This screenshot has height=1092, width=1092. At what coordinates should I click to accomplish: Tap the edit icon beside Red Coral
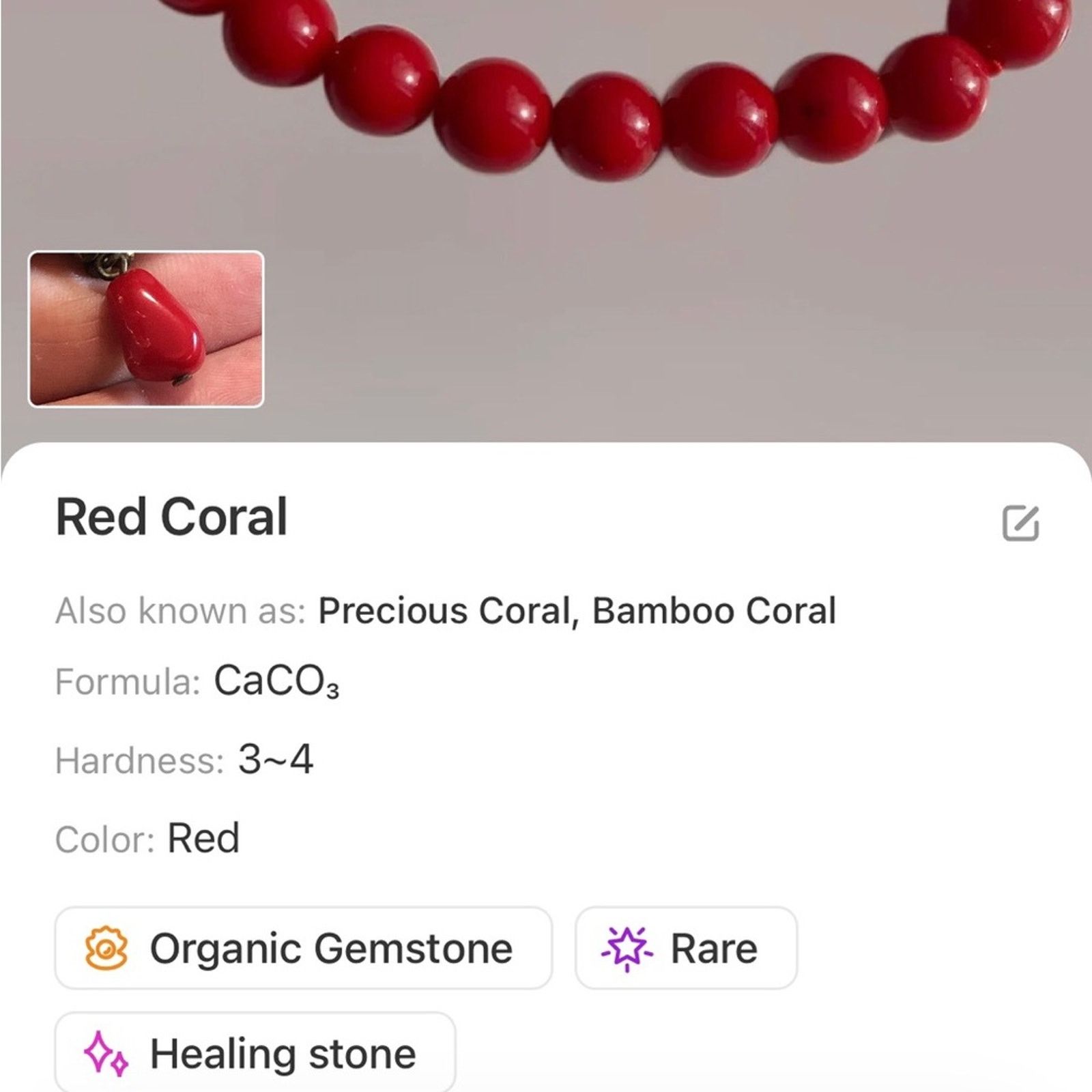coord(1020,523)
